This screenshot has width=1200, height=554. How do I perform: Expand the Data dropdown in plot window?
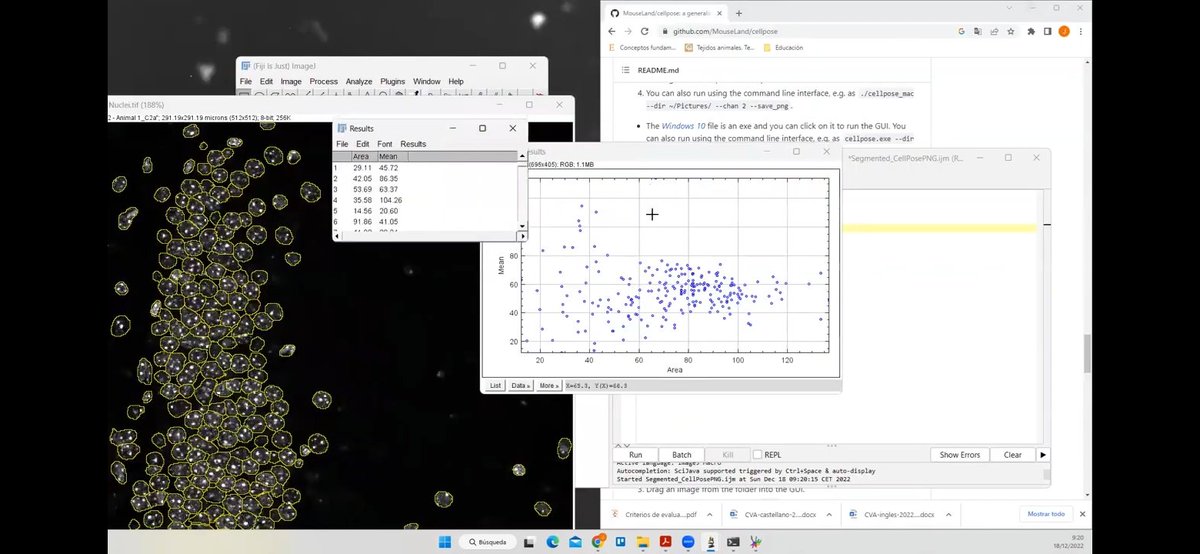520,385
